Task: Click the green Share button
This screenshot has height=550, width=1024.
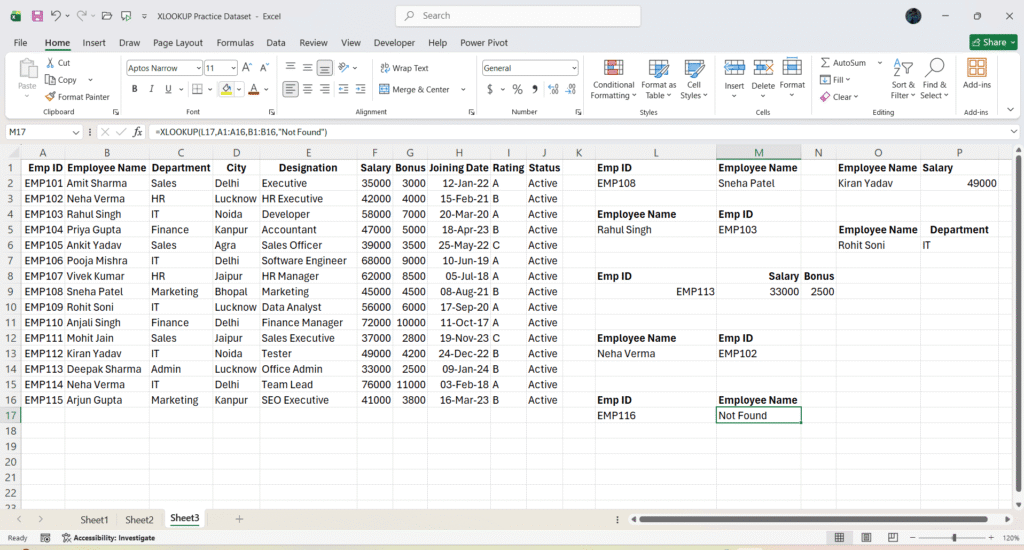Action: (993, 42)
